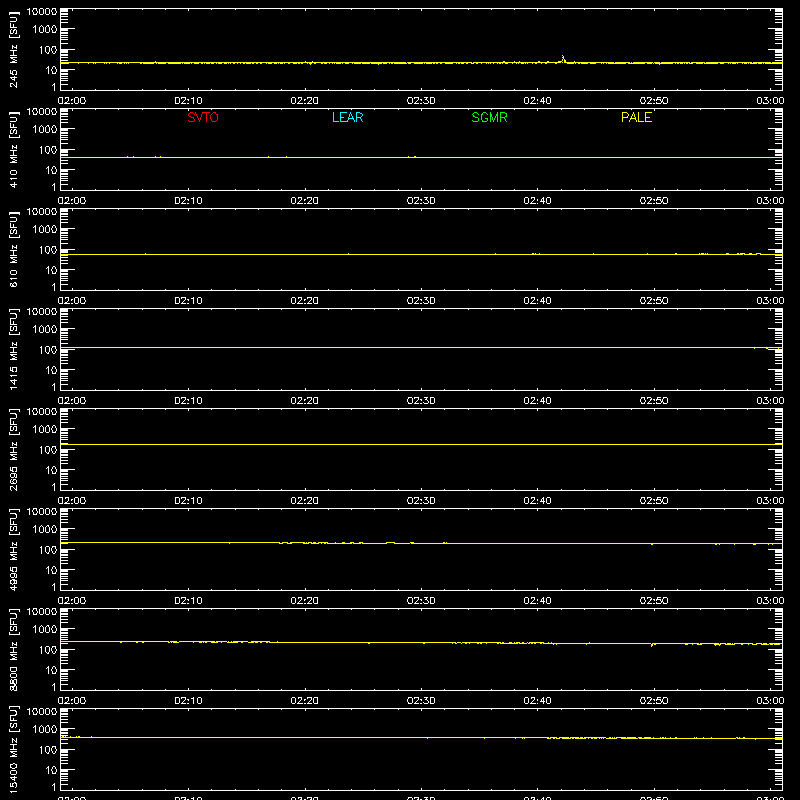
Task: Click the 100 y-axis value on 4995 MHz plot
Action: coord(48,549)
